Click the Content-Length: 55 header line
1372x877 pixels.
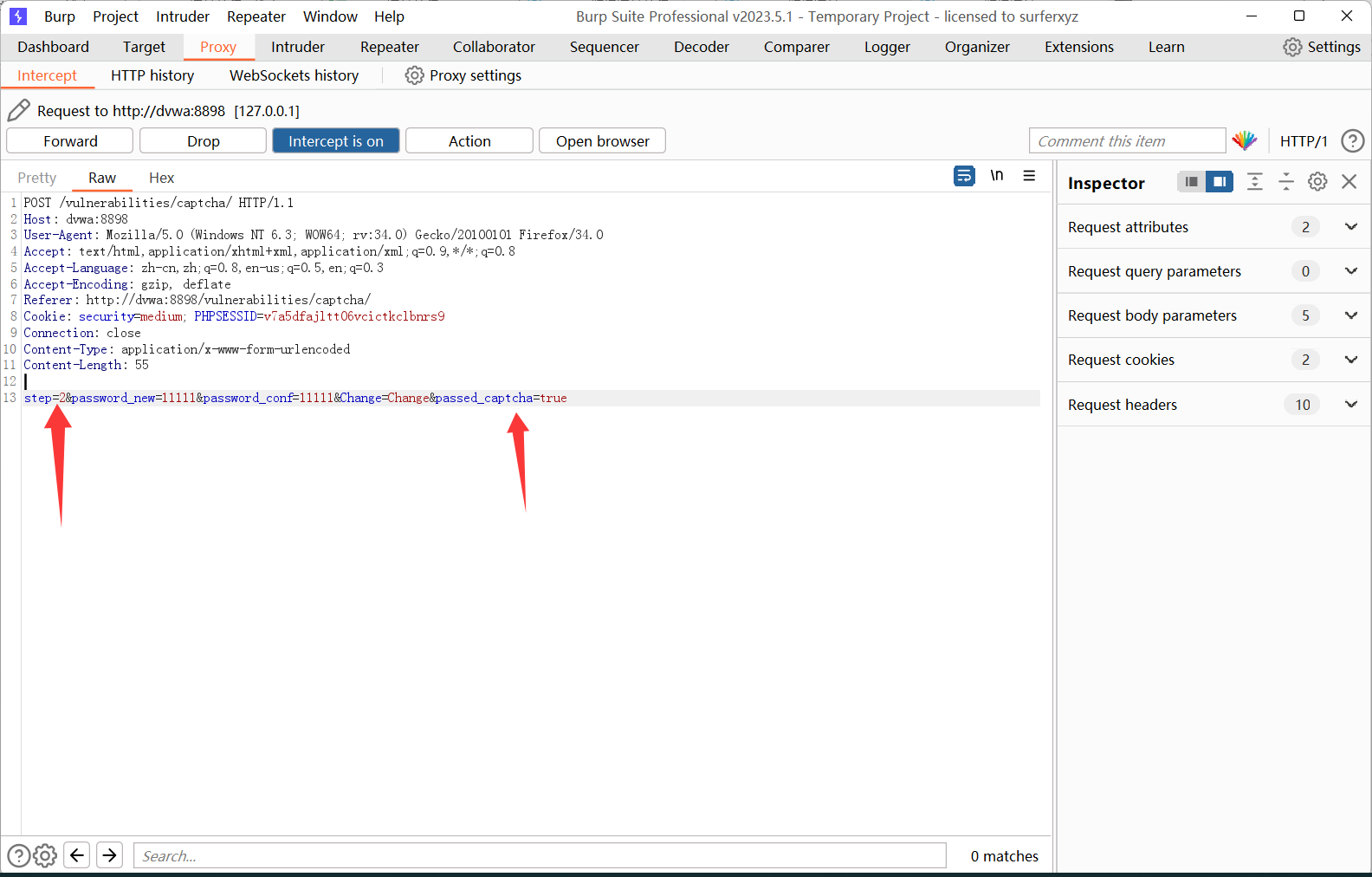pos(86,365)
